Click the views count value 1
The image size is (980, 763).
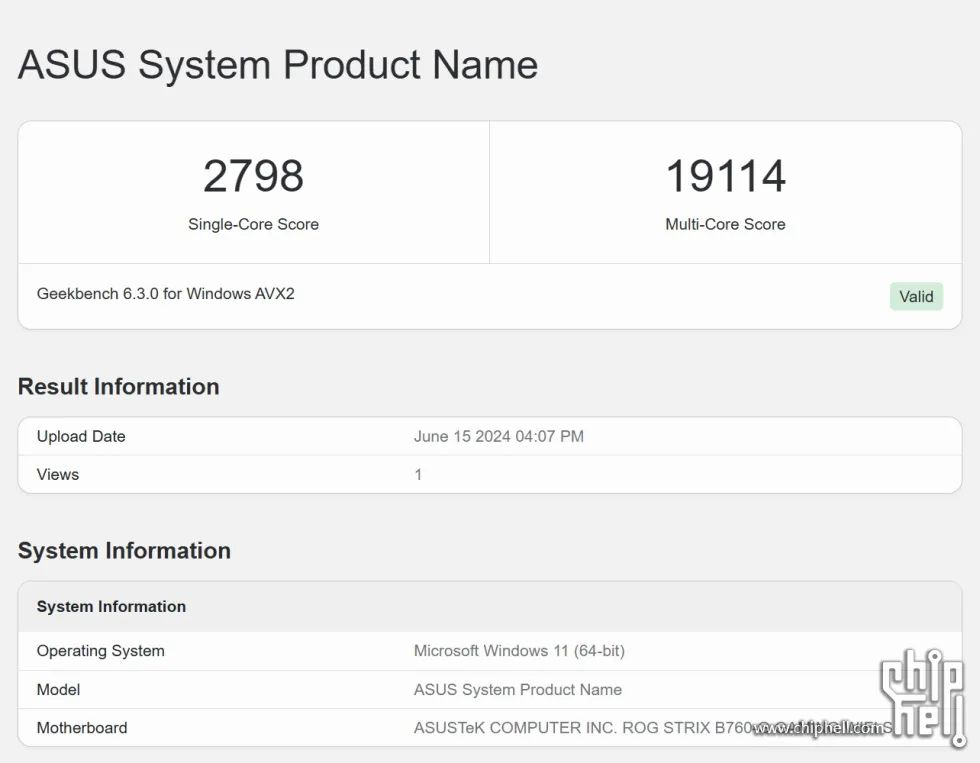[418, 474]
